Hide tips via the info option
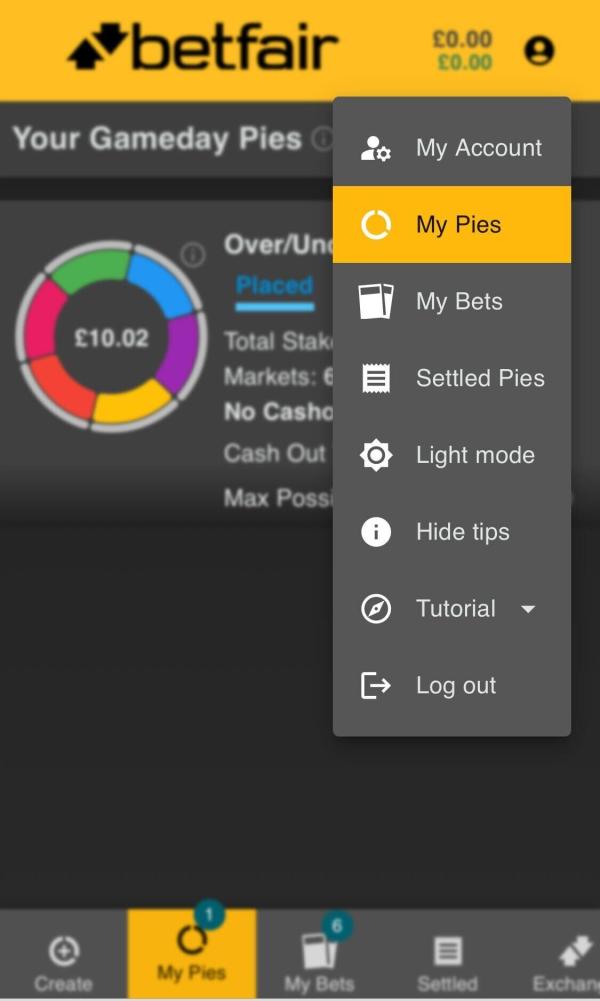This screenshot has width=600, height=1001. pyautogui.click(x=451, y=532)
